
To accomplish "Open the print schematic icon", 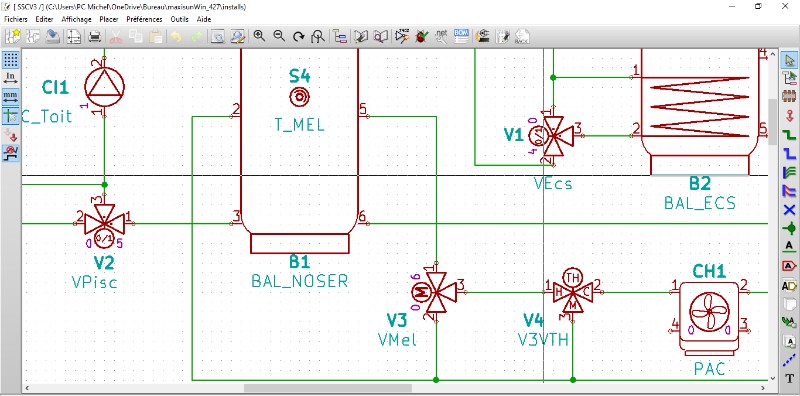I will click(95, 36).
